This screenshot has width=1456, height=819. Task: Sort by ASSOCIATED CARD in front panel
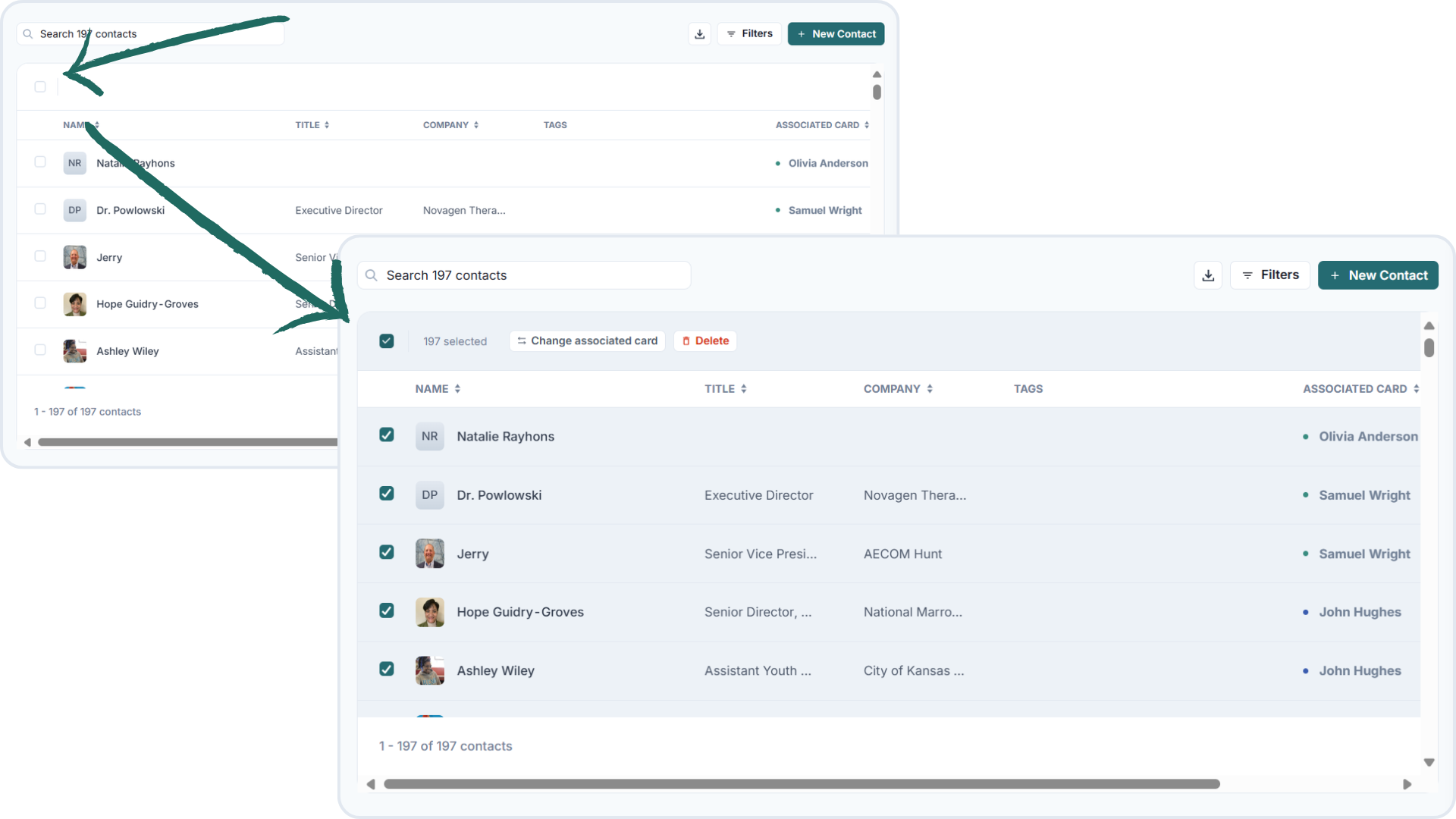click(1361, 389)
